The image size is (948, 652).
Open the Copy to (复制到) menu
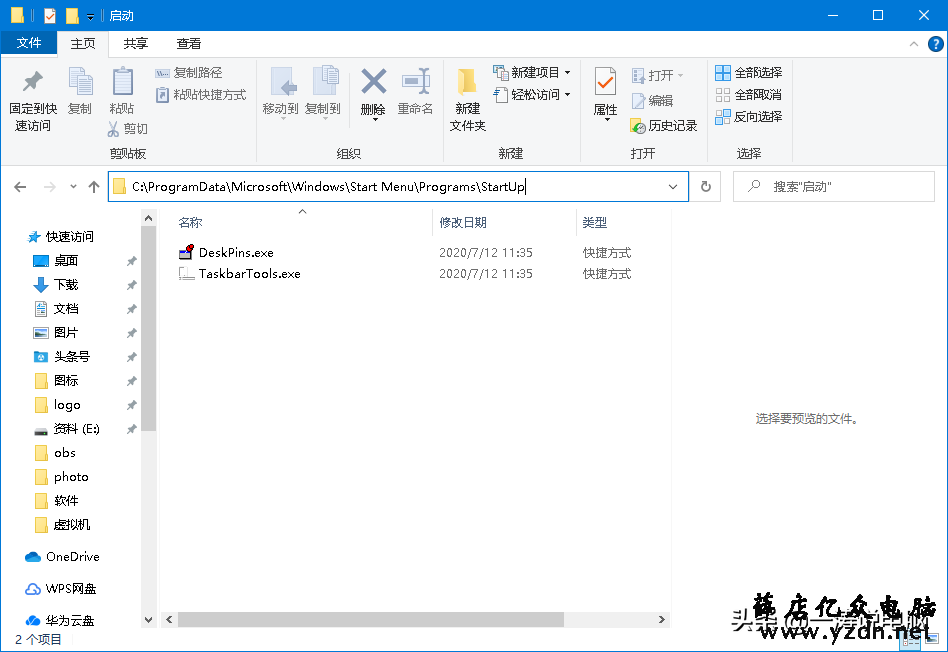click(x=323, y=93)
